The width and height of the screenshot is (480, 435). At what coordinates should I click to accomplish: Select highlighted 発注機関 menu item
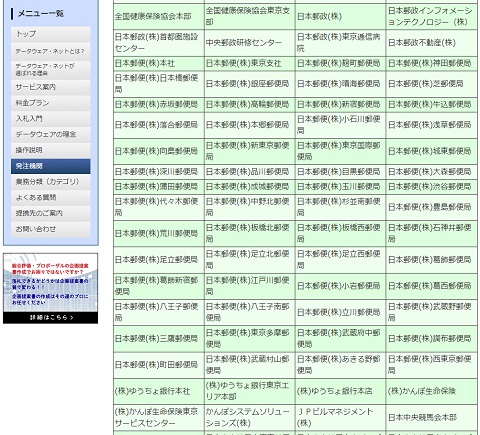[50, 166]
